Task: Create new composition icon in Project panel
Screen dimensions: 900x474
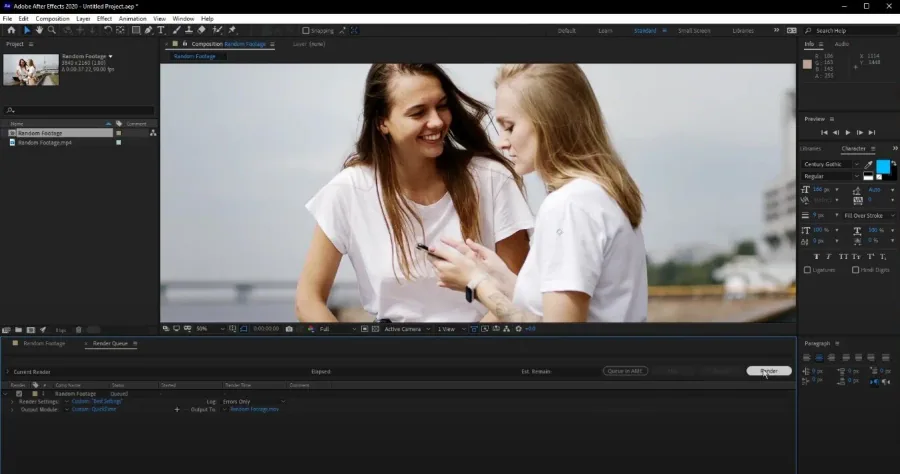Action: (31, 330)
